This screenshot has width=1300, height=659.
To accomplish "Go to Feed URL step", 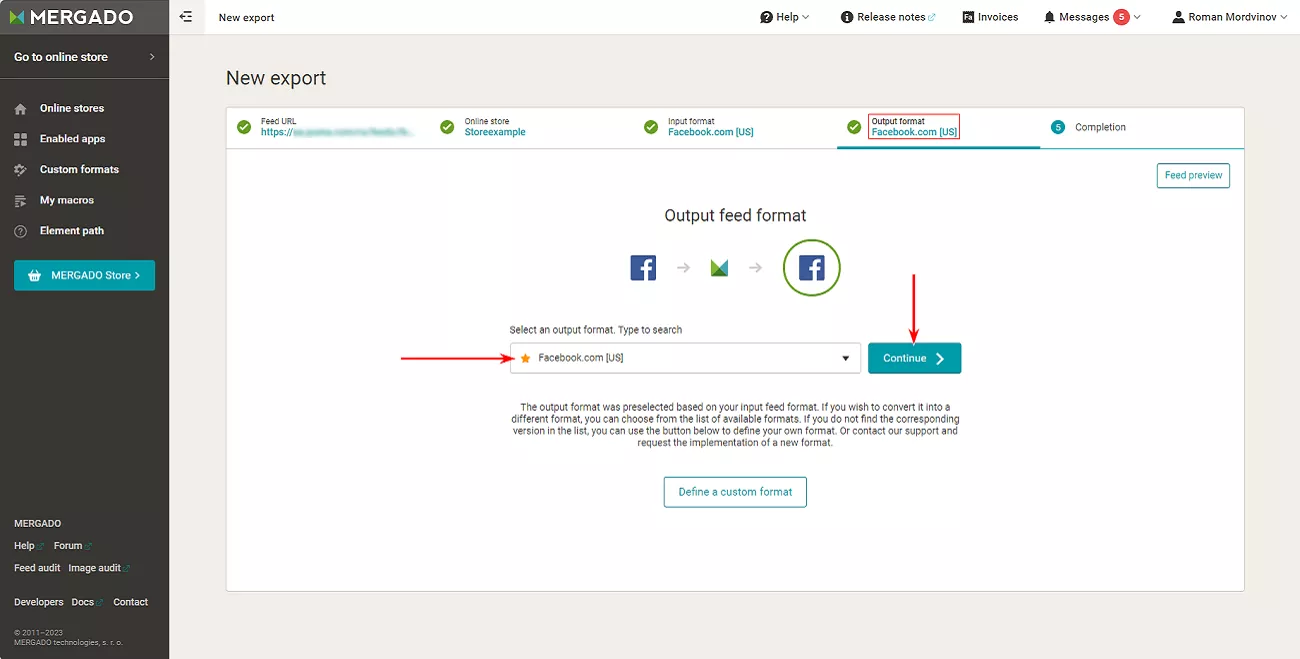I will pos(328,127).
